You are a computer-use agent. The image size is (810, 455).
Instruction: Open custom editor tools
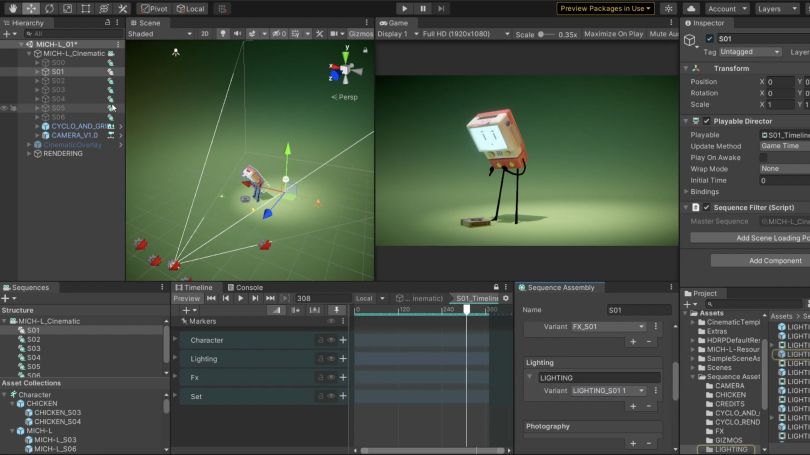click(122, 8)
